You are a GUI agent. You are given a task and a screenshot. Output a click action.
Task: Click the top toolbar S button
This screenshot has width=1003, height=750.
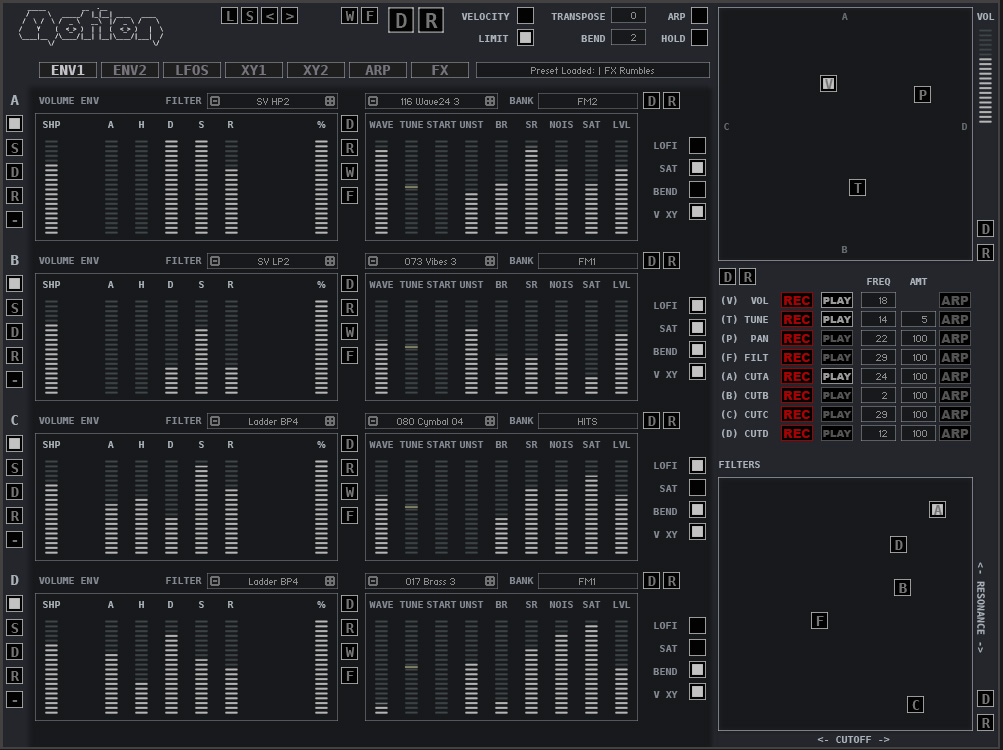[x=250, y=15]
